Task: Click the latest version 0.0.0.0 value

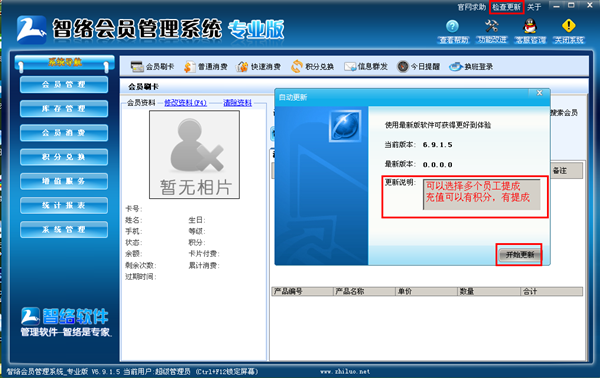Action: 437,165
